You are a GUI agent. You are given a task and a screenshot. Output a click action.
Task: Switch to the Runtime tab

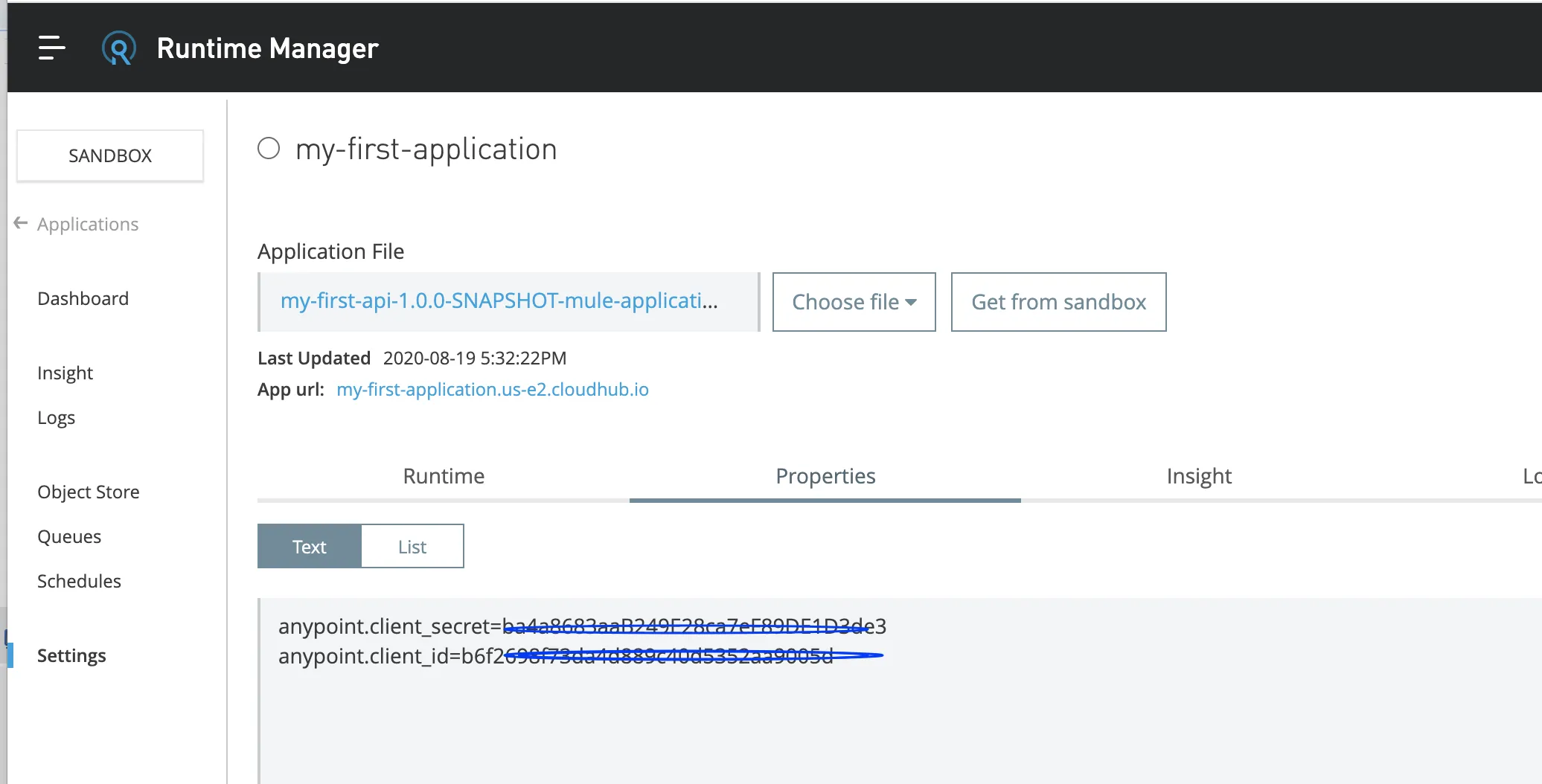tap(444, 476)
